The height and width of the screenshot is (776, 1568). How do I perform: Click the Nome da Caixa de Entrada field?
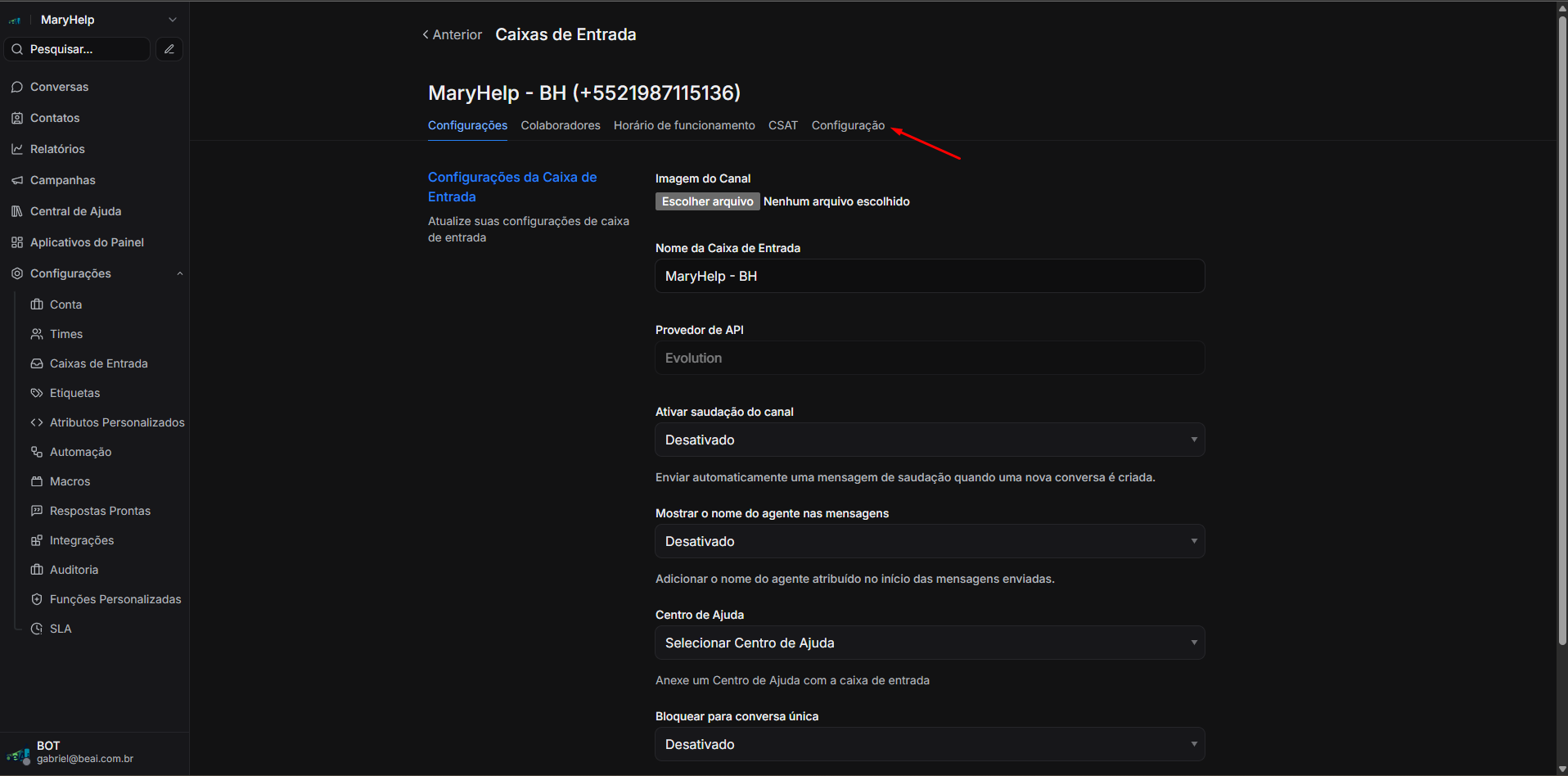click(929, 276)
